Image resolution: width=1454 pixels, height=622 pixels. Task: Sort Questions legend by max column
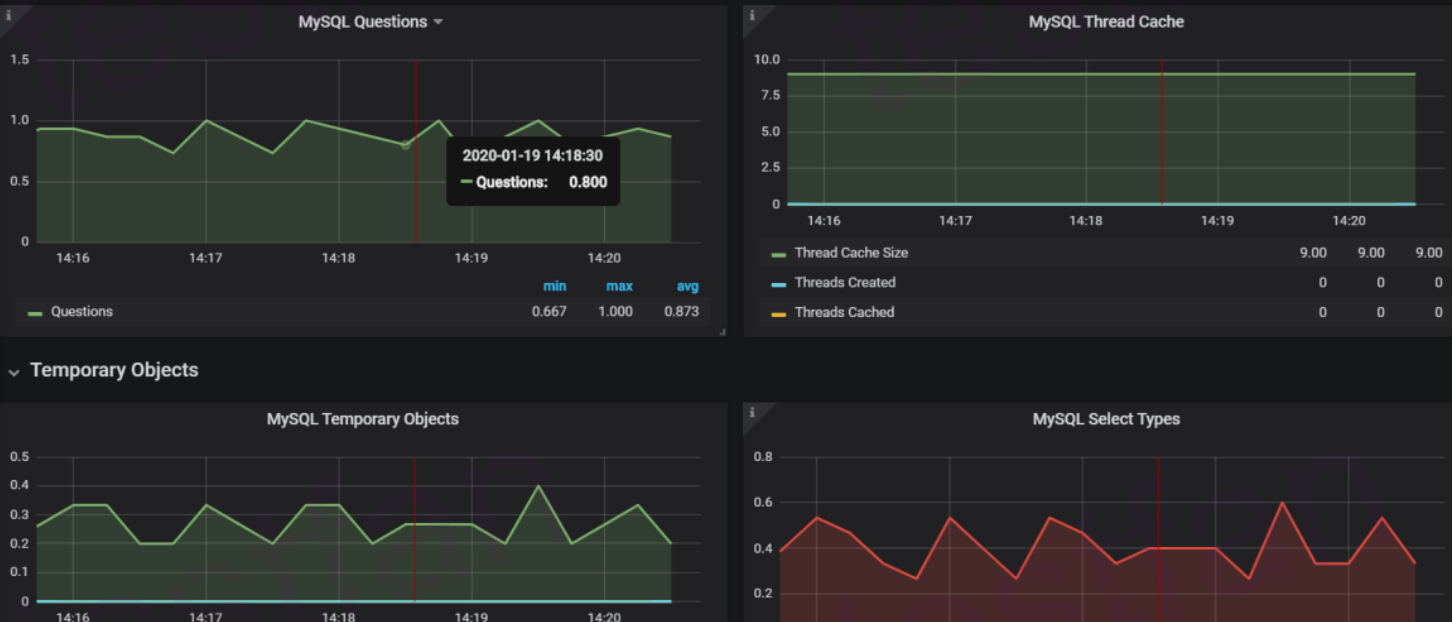tap(619, 286)
